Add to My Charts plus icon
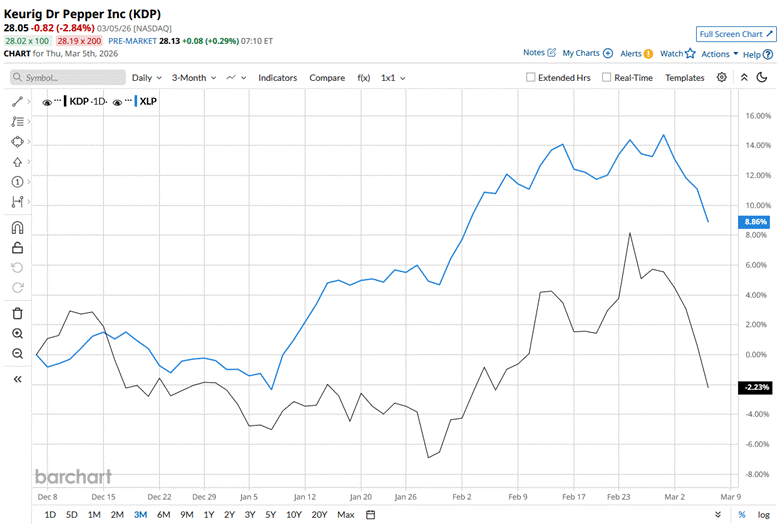This screenshot has height=524, width=780. coord(608,53)
